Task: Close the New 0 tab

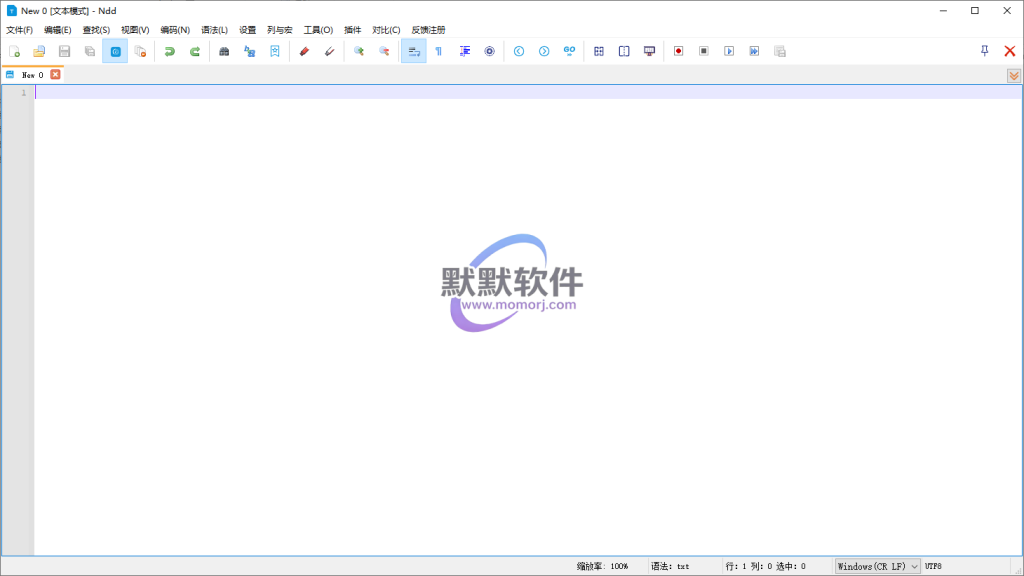Action: point(56,74)
